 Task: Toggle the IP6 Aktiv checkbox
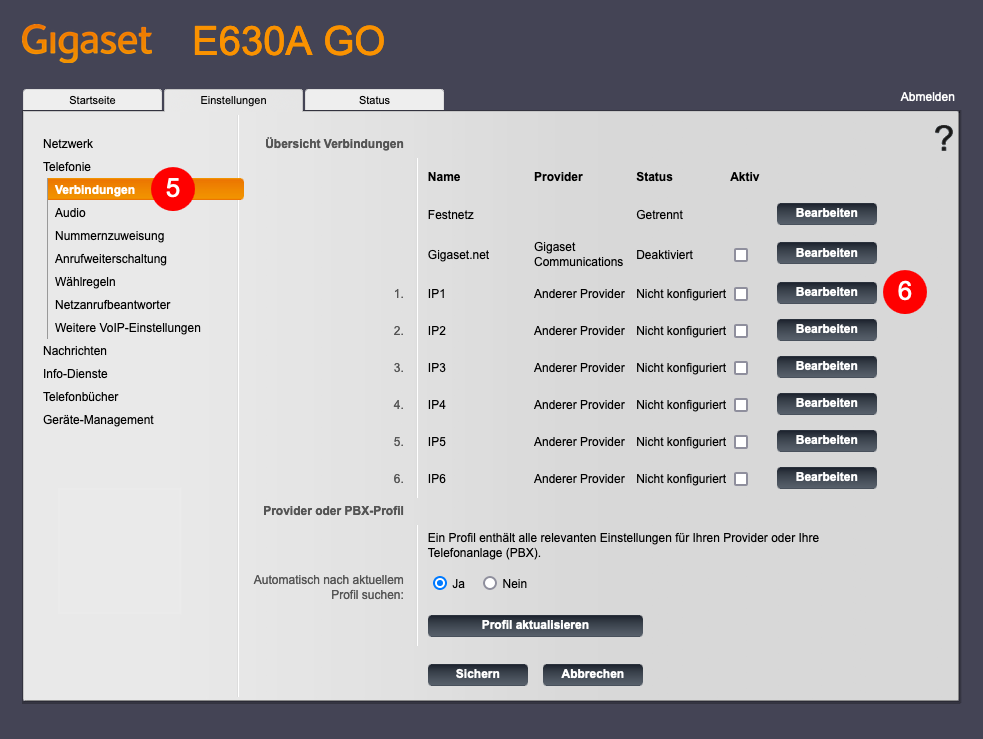pyautogui.click(x=741, y=479)
